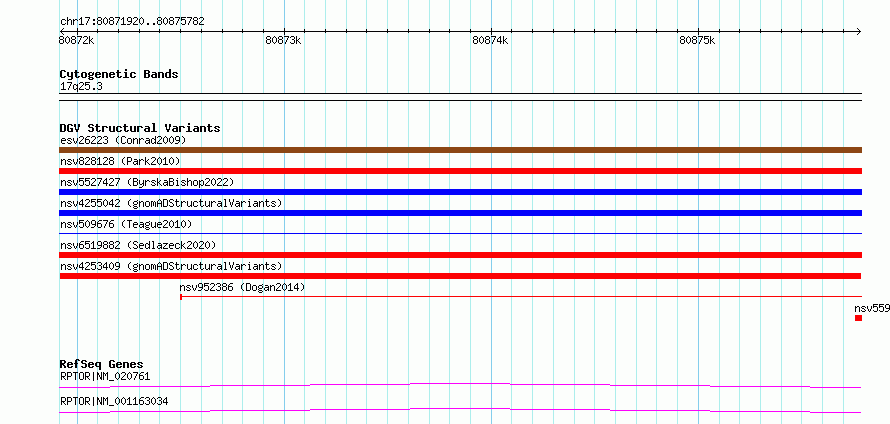Click the DGV Structural Variants track heading
The image size is (890, 424).
pyautogui.click(x=140, y=128)
